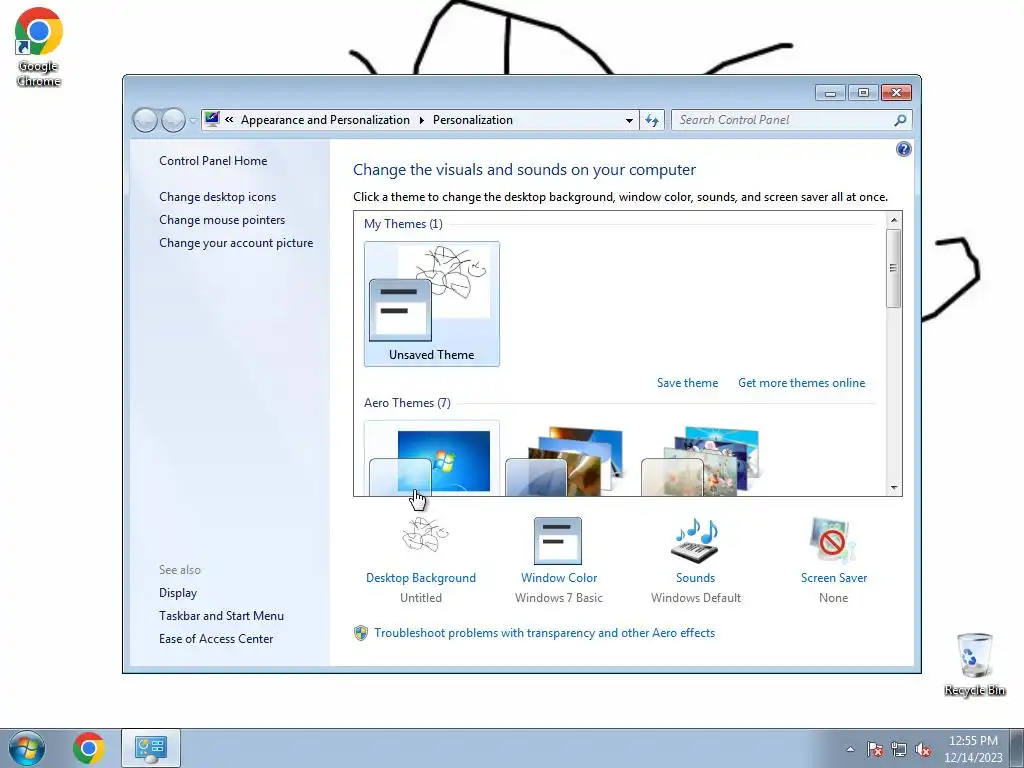Click the Screen Saver label link
The width and height of the screenshot is (1024, 768).
[833, 577]
